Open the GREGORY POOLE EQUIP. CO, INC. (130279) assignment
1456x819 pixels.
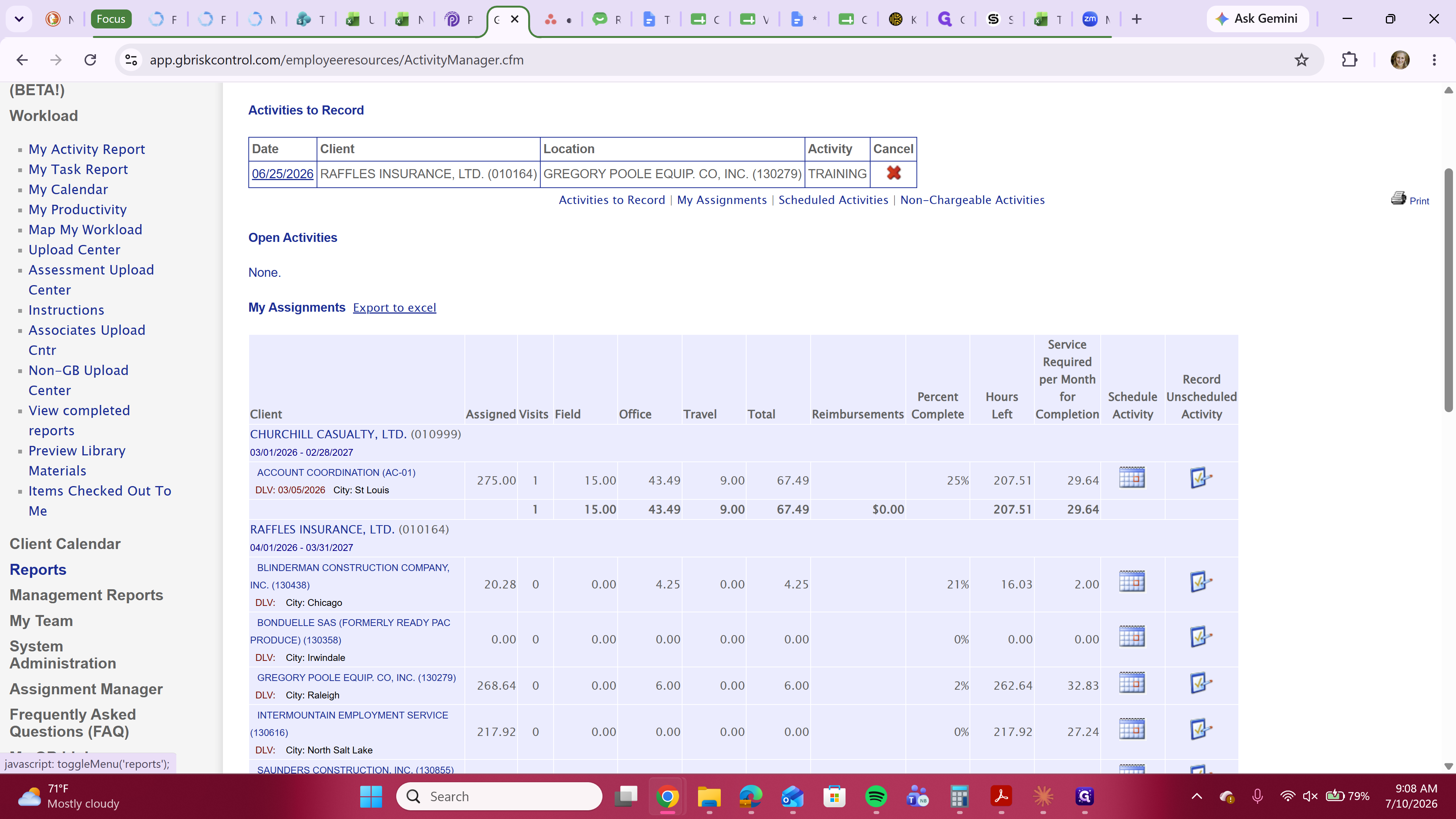click(x=356, y=678)
